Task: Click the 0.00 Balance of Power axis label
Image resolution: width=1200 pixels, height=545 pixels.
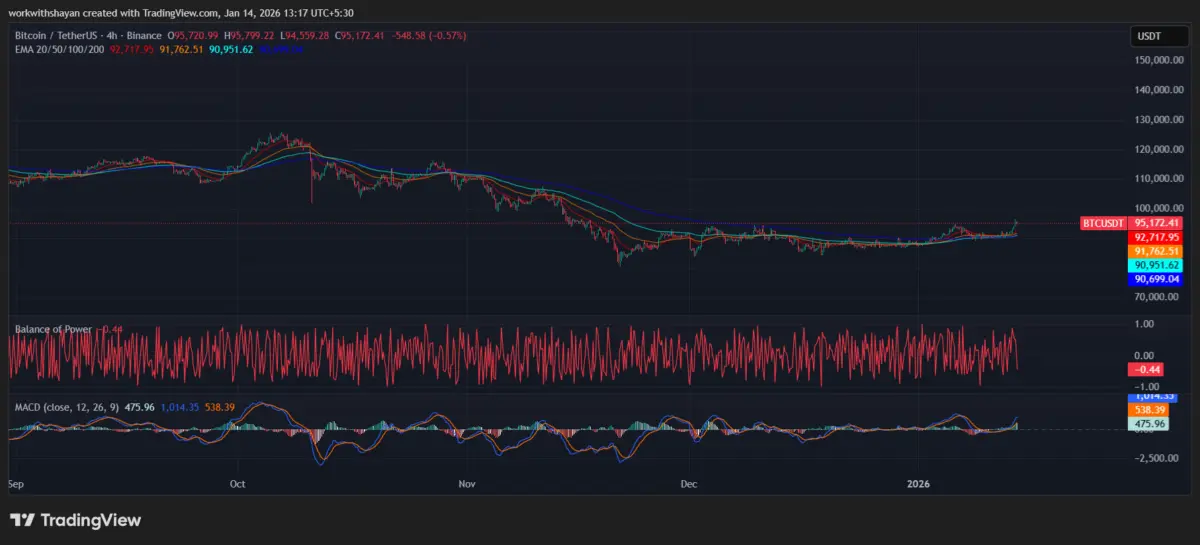Action: (1144, 355)
